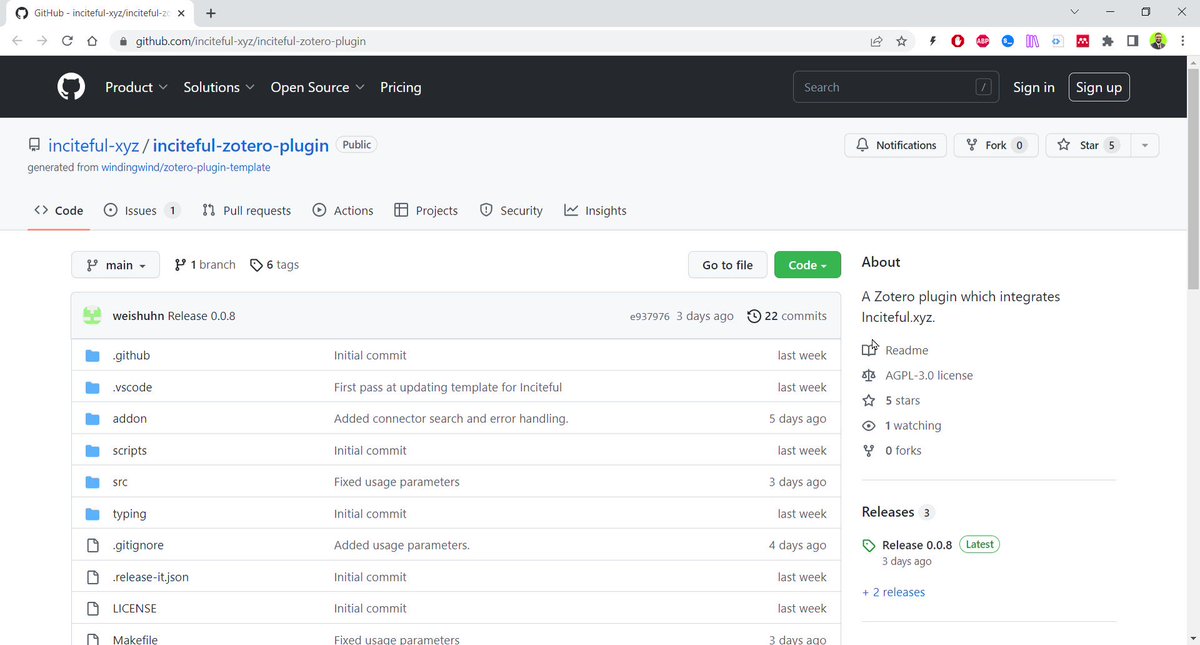Select the Code tab

tap(59, 210)
